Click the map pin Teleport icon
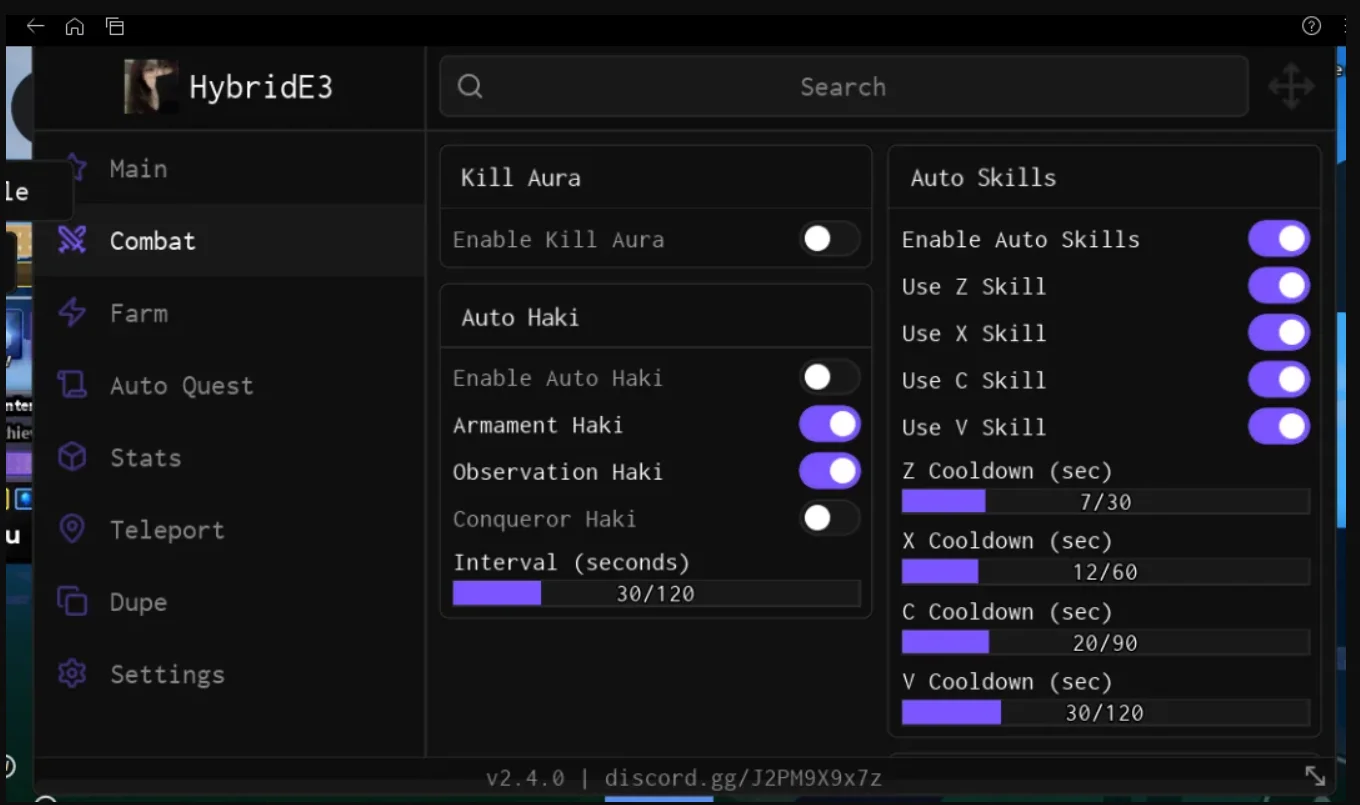 tap(72, 529)
